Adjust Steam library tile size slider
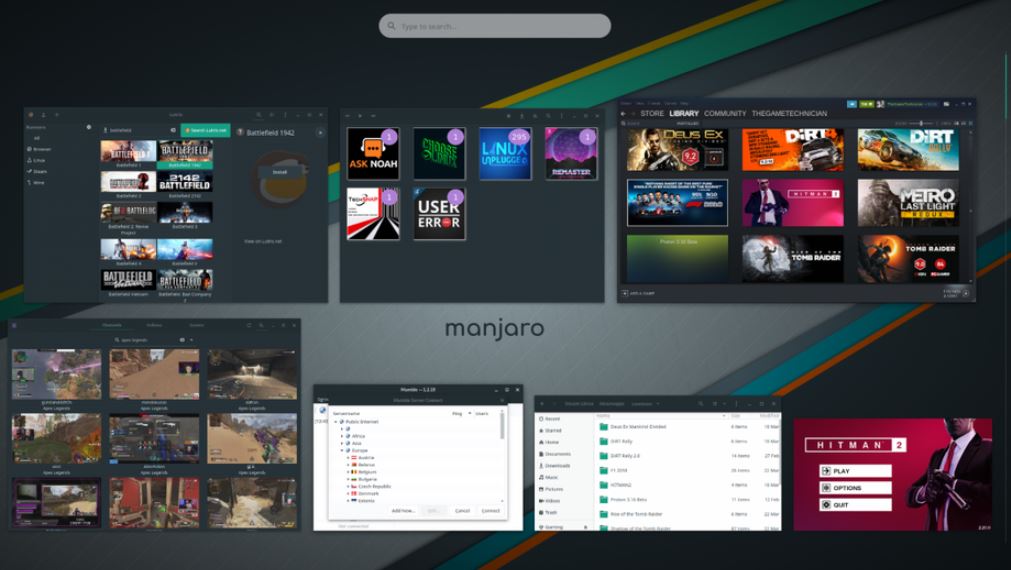Image resolution: width=1011 pixels, height=570 pixels. [x=920, y=123]
